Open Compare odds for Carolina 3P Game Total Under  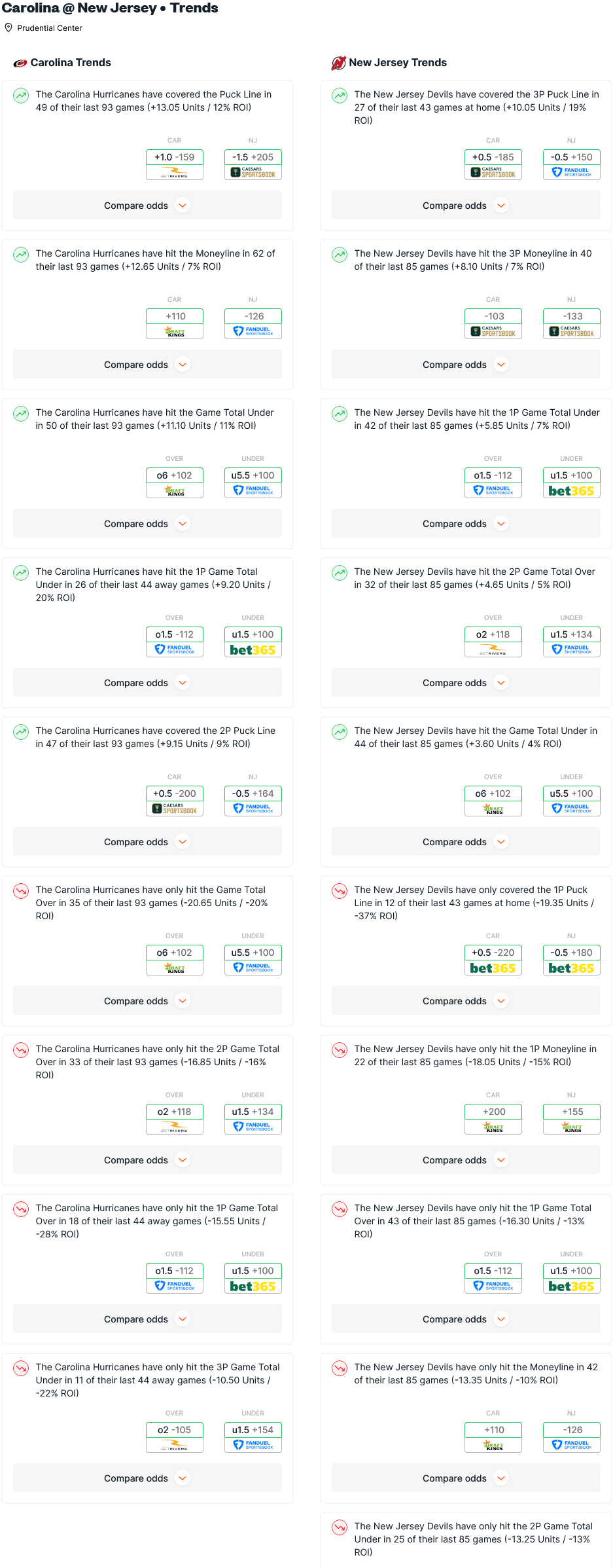(x=147, y=1478)
